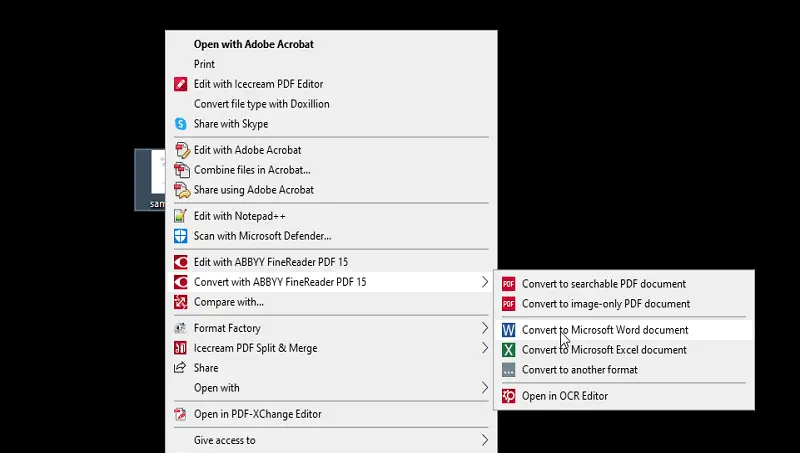The width and height of the screenshot is (800, 453).
Task: Select Convert to searchable PDF document
Action: coord(624,284)
